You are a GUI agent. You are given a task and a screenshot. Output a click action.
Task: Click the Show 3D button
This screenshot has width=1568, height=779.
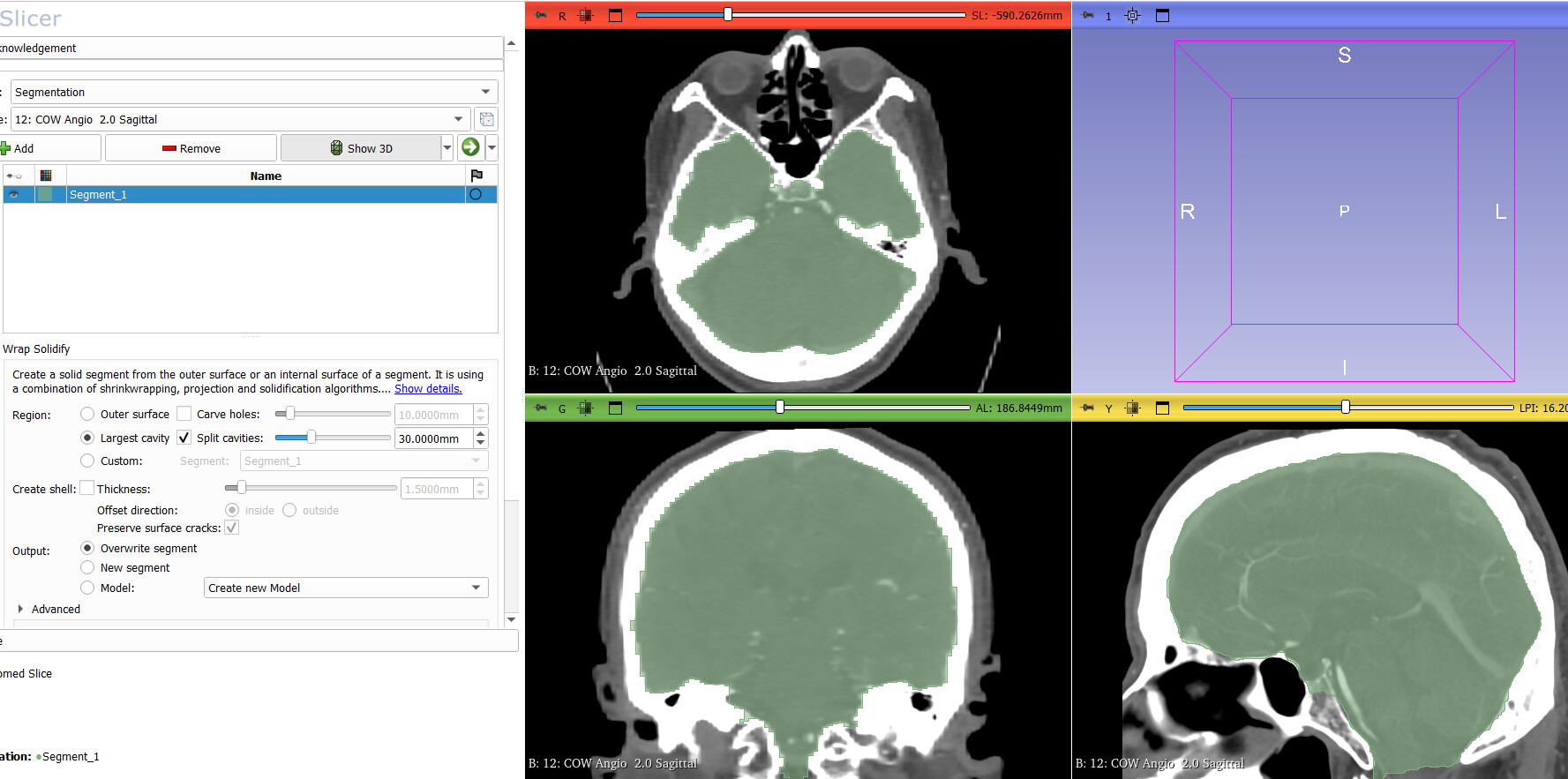pos(360,148)
